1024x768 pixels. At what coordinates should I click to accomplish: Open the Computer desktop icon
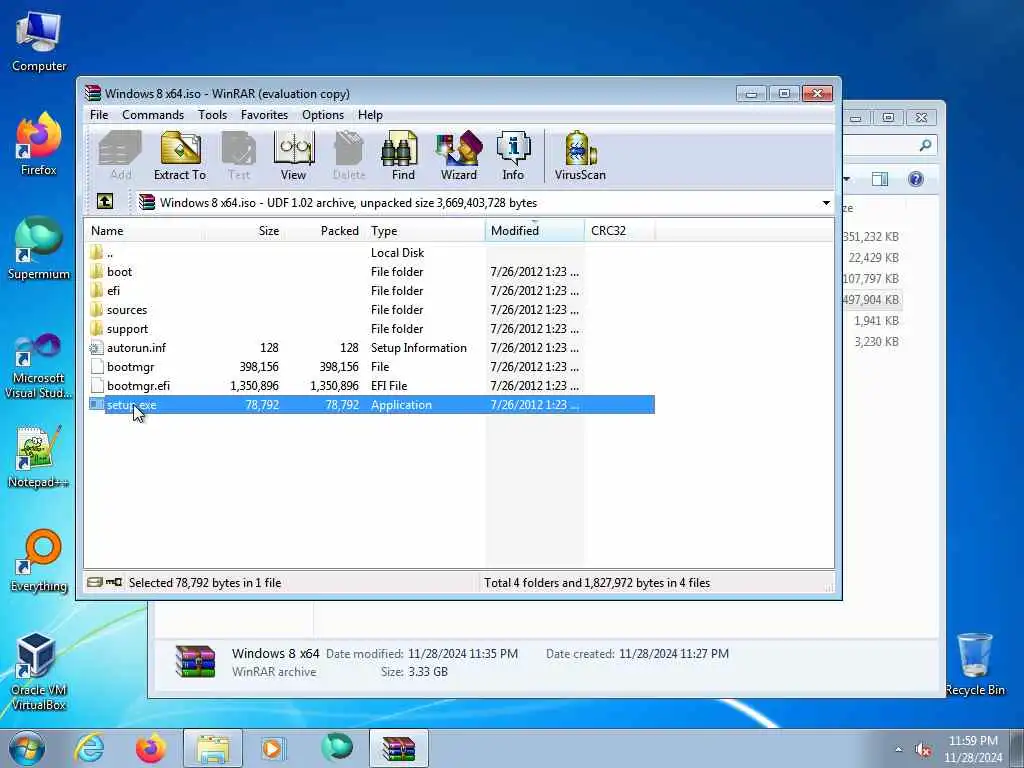[39, 40]
